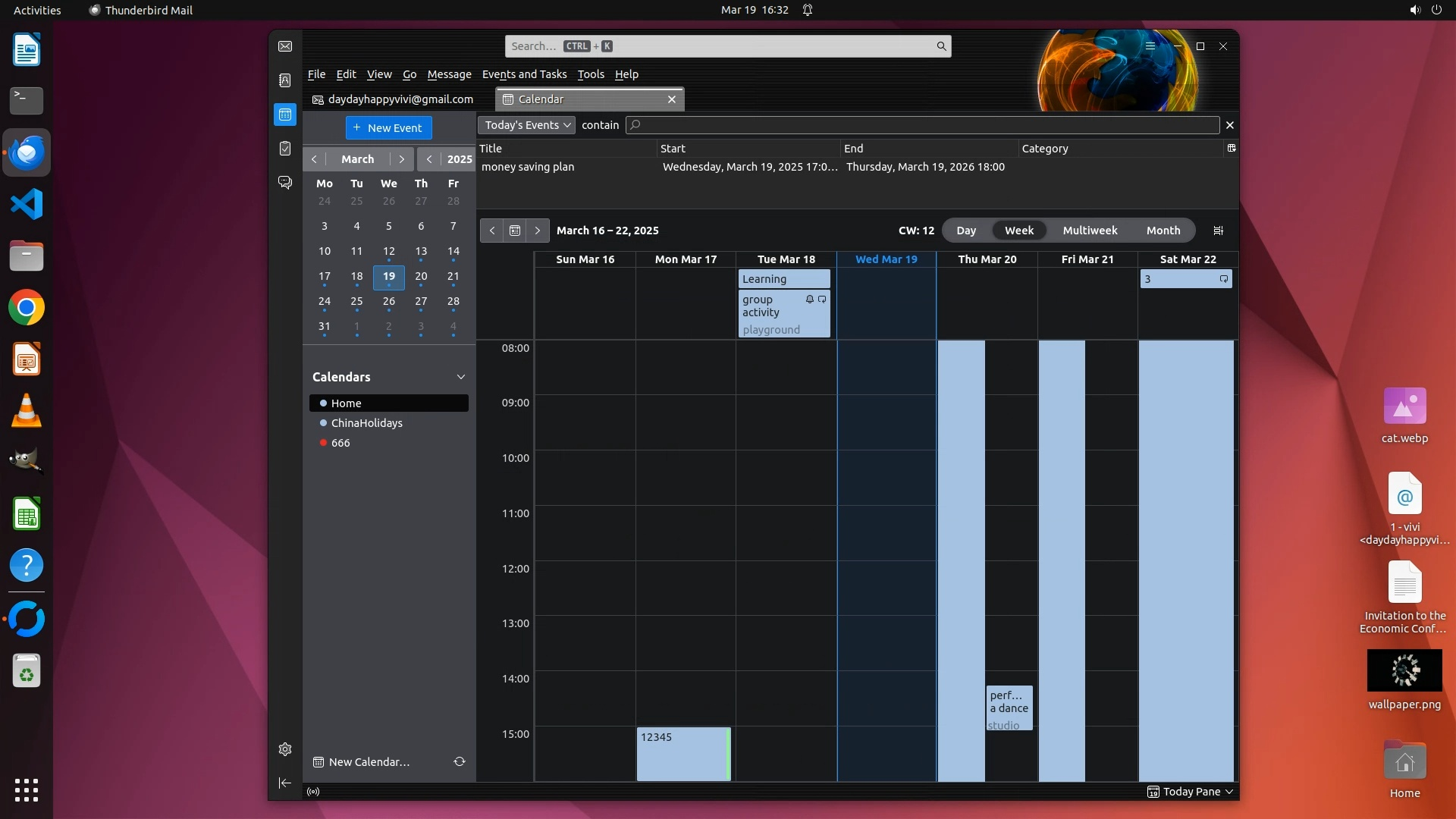Select Multiweek calendar view
The width and height of the screenshot is (1456, 819).
(1090, 231)
